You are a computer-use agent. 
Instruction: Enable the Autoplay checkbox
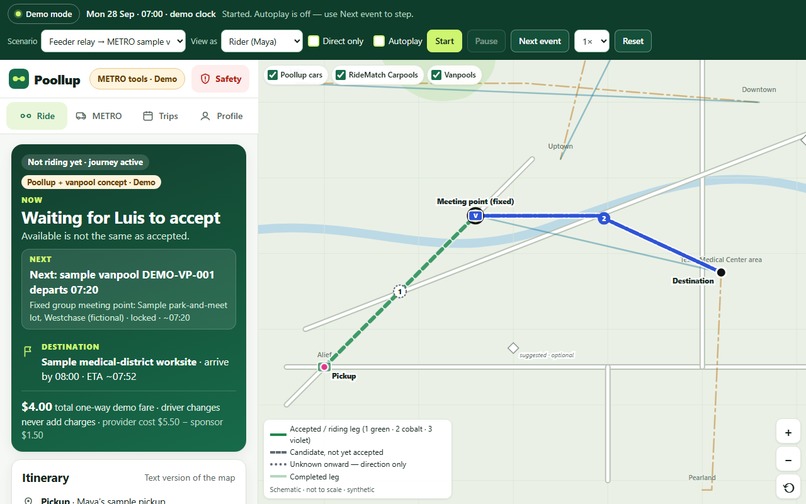379,41
